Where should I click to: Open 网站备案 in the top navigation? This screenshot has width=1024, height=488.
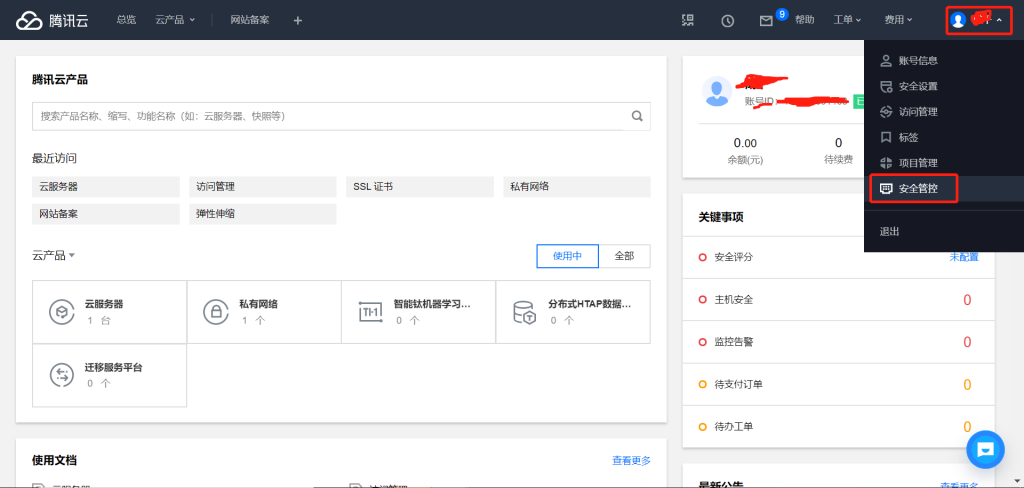(x=249, y=20)
